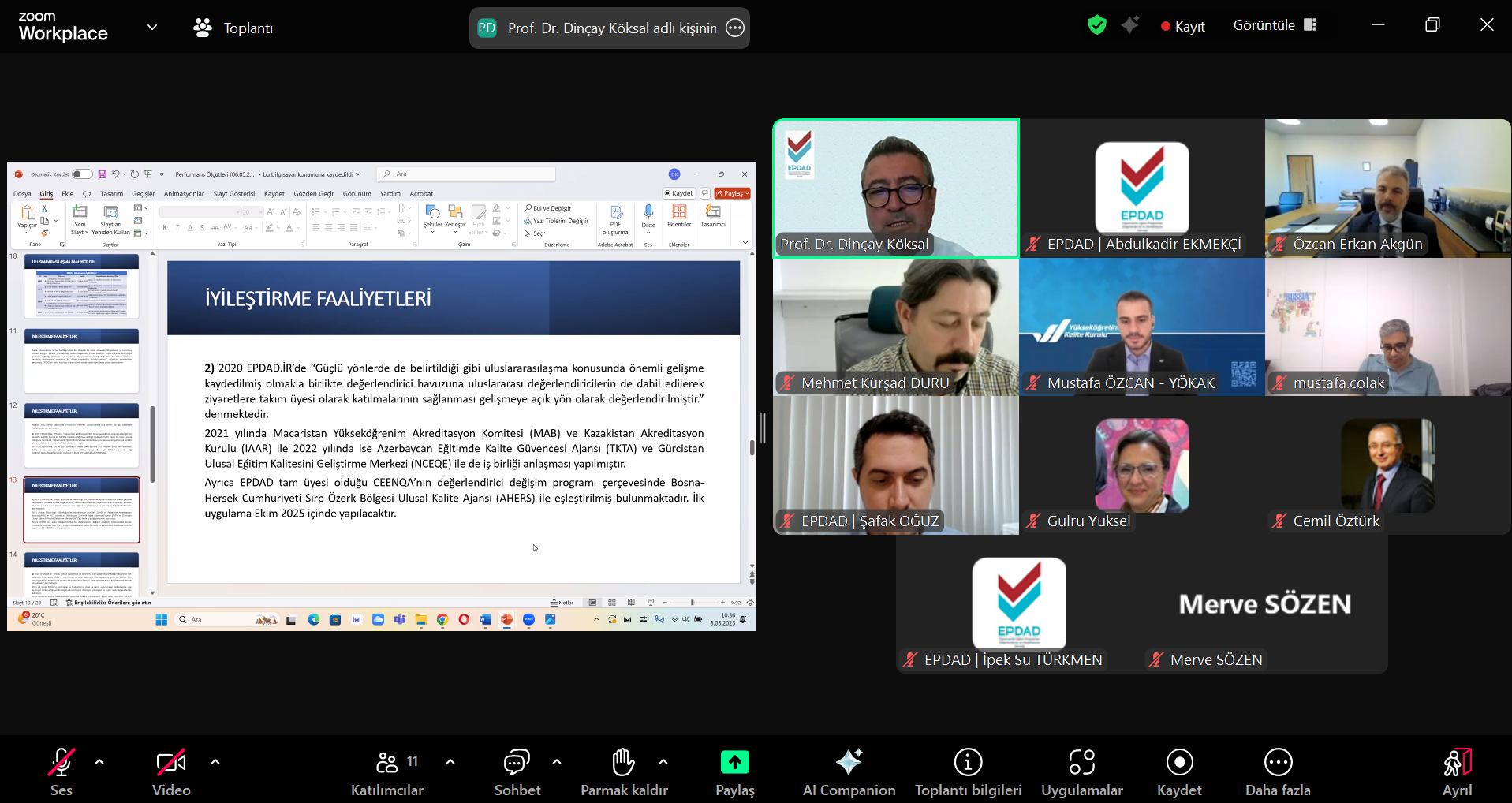Open the Daha fazla options
The height and width of the screenshot is (803, 1512).
1278,763
